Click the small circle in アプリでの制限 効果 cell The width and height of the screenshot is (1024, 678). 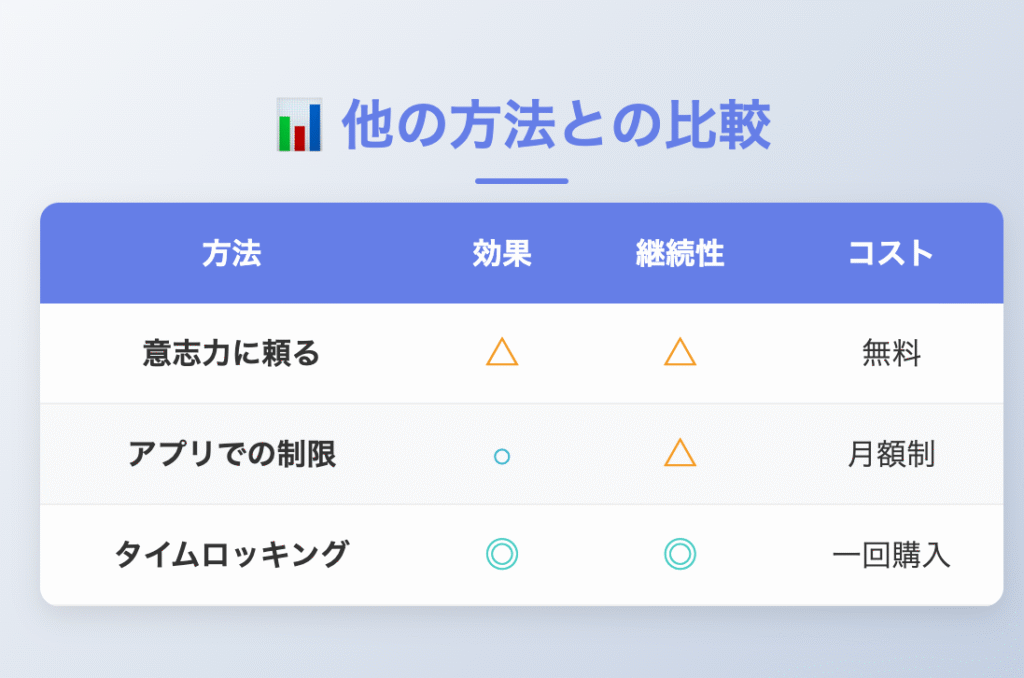tap(502, 456)
